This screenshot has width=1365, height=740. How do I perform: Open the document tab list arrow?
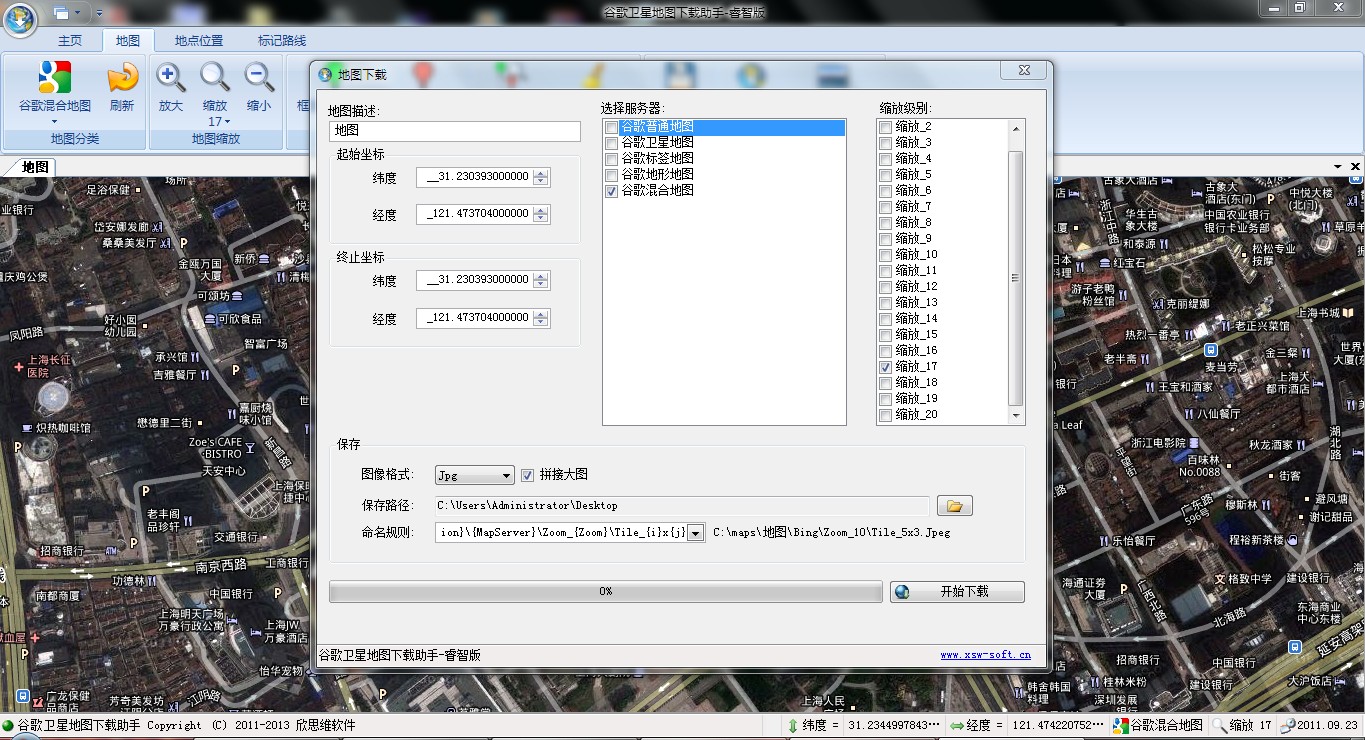1338,167
